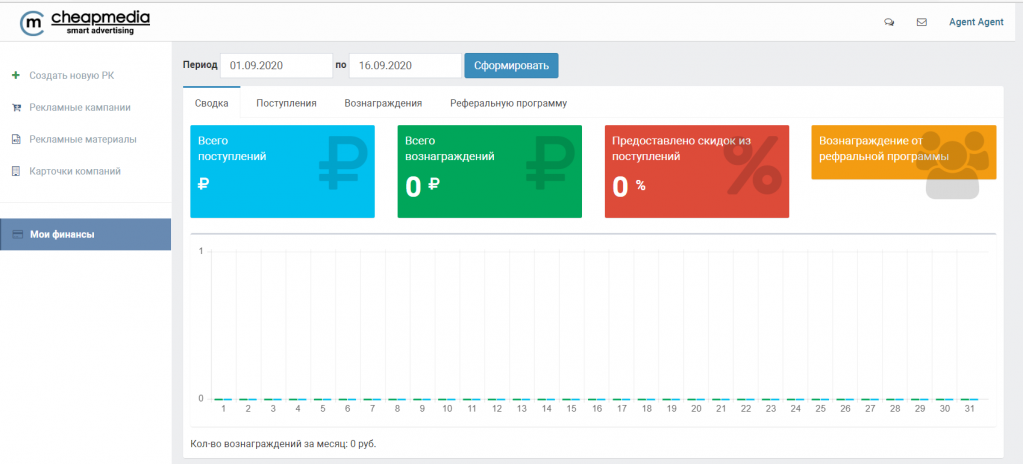Viewport: 1023px width, 464px height.
Task: Click the red Предоставлено скидок card
Action: [x=696, y=171]
